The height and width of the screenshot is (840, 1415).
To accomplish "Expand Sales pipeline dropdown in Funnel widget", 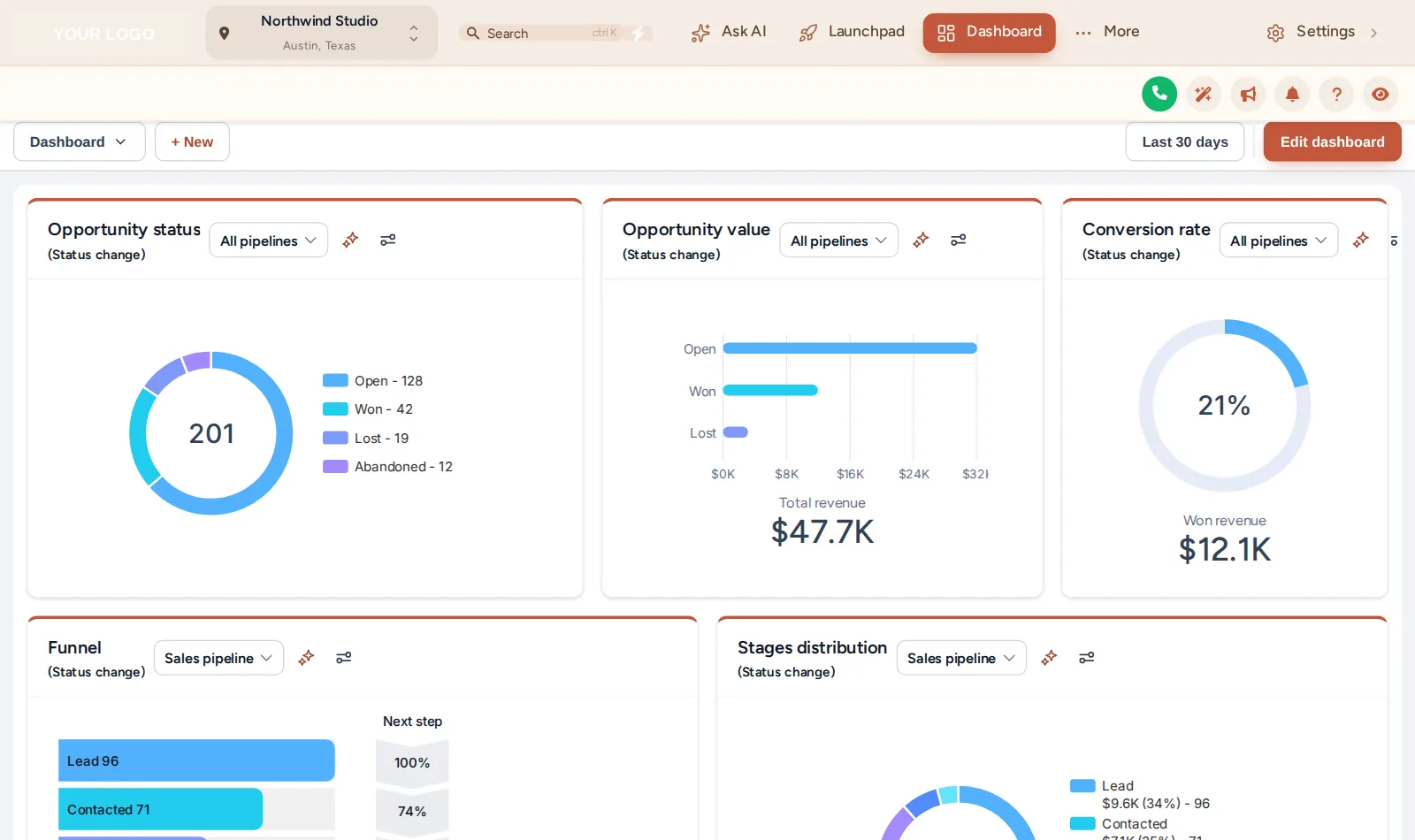I will click(218, 658).
